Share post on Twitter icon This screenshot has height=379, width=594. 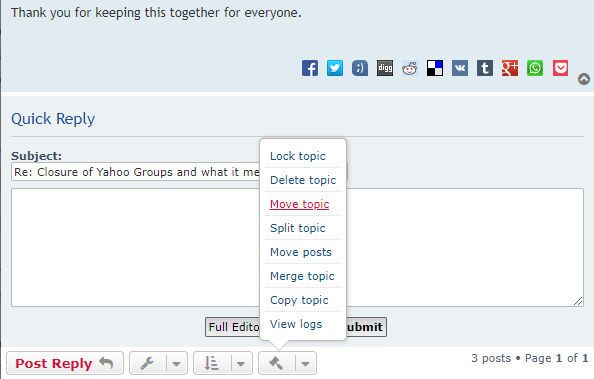pyautogui.click(x=335, y=68)
